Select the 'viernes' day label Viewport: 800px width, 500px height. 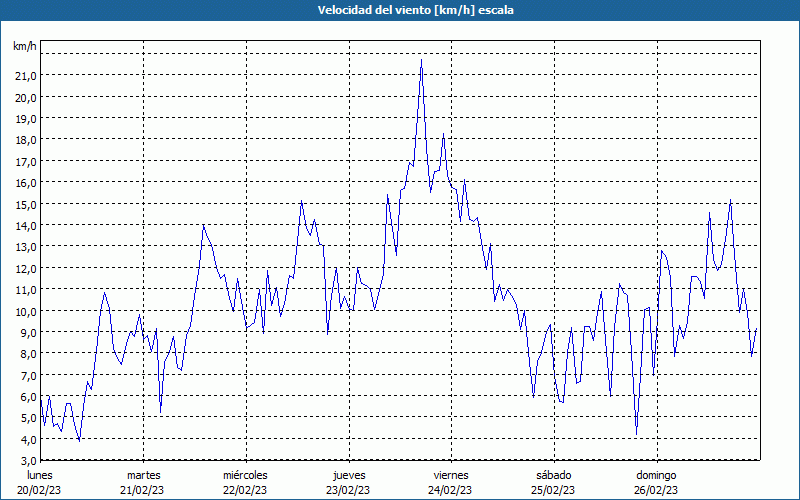click(451, 475)
